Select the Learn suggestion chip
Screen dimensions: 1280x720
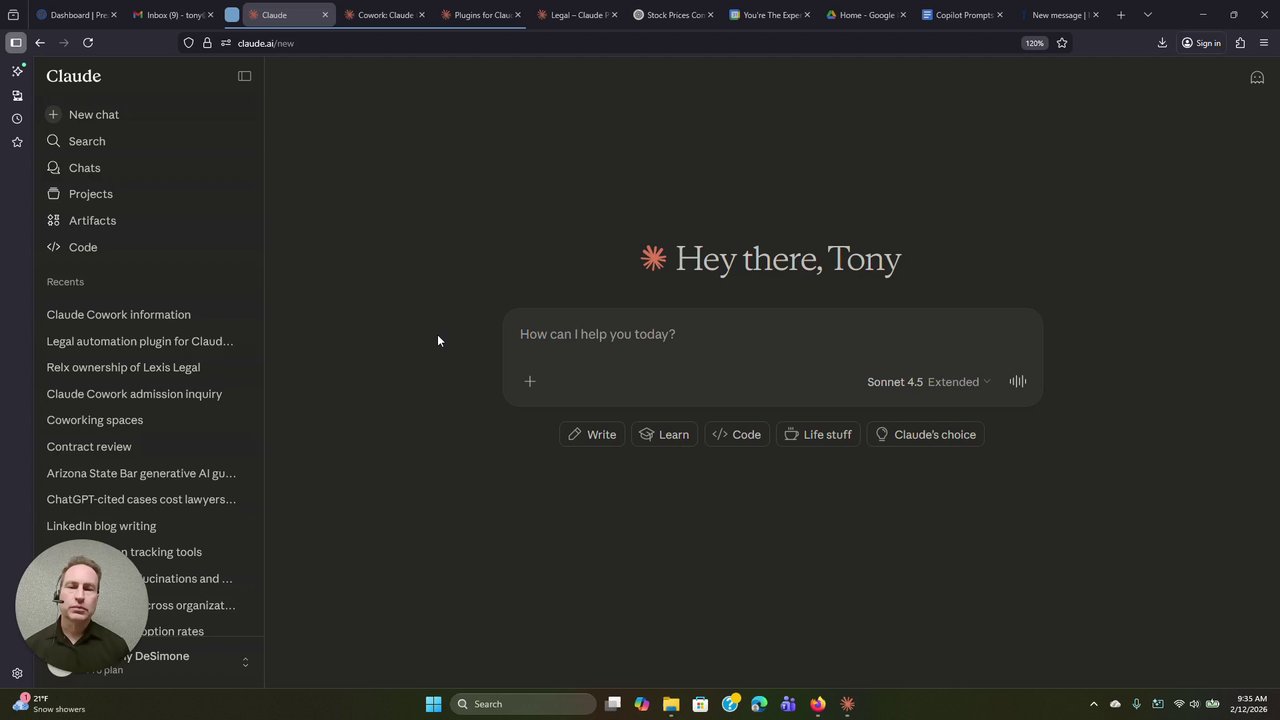[x=664, y=434]
